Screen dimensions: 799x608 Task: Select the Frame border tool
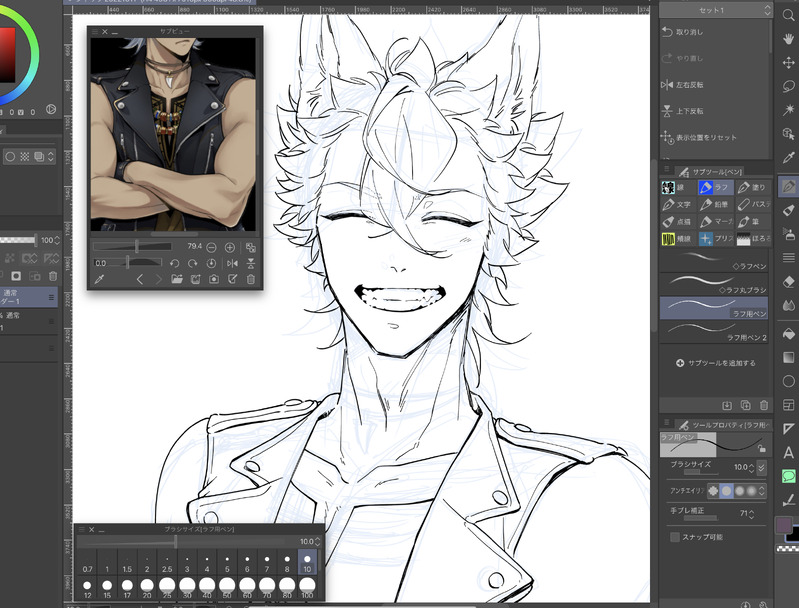[788, 405]
